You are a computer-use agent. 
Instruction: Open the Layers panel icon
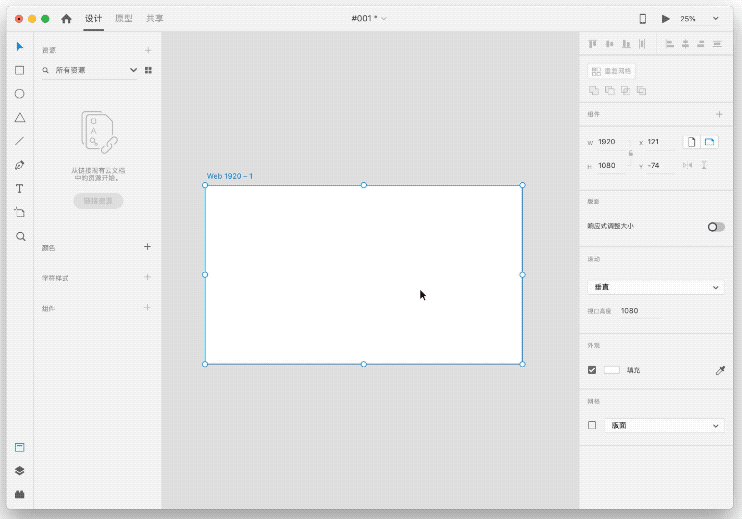(x=19, y=470)
